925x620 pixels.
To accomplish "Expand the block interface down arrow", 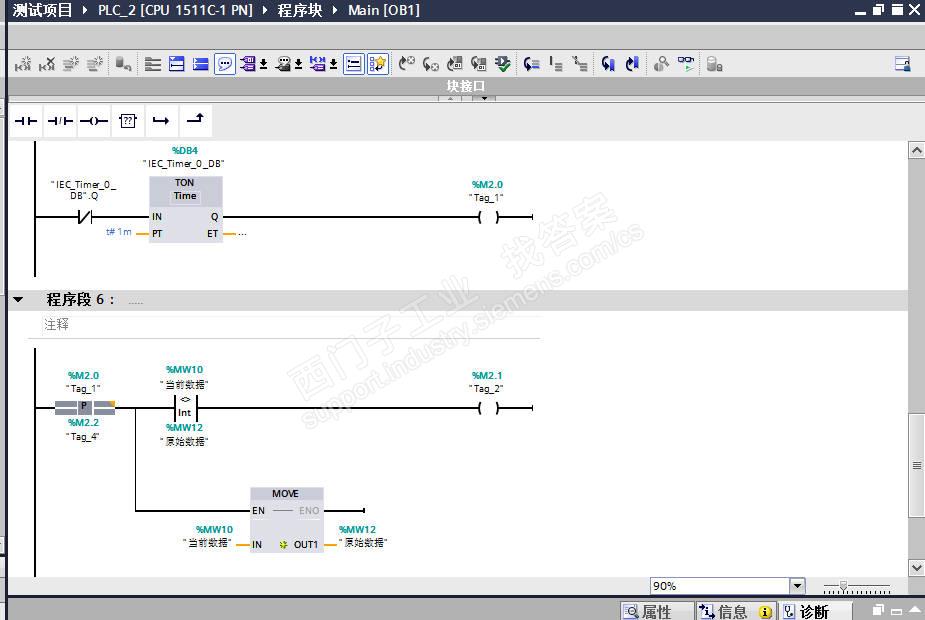I will pyautogui.click(x=484, y=98).
